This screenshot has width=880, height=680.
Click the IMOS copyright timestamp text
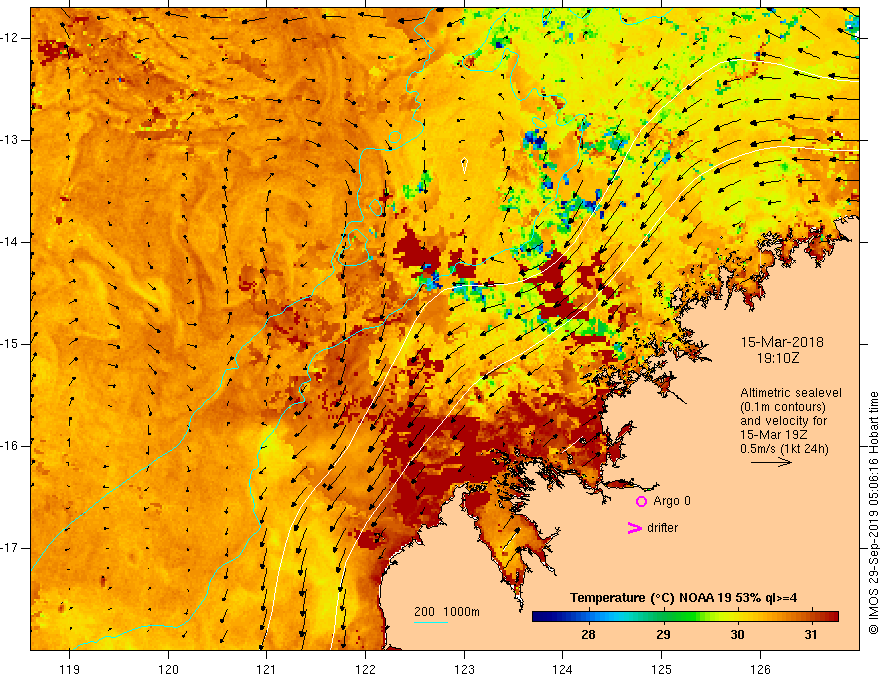873,513
